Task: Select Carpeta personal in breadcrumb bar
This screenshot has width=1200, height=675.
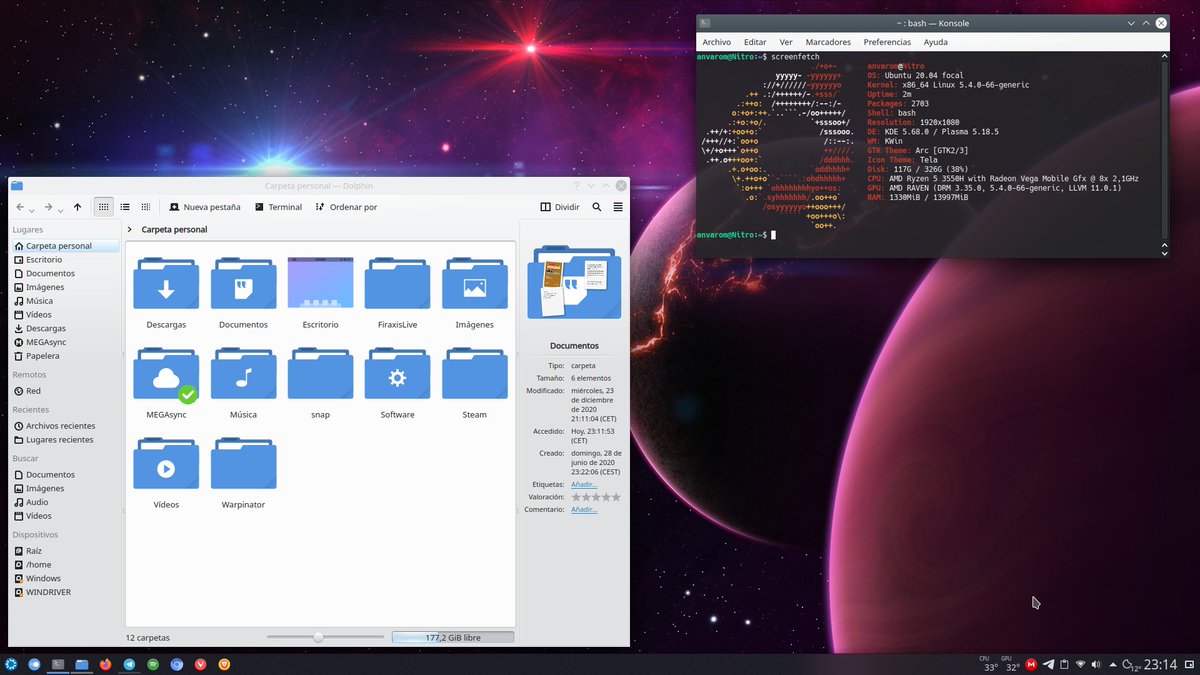Action: pyautogui.click(x=175, y=229)
